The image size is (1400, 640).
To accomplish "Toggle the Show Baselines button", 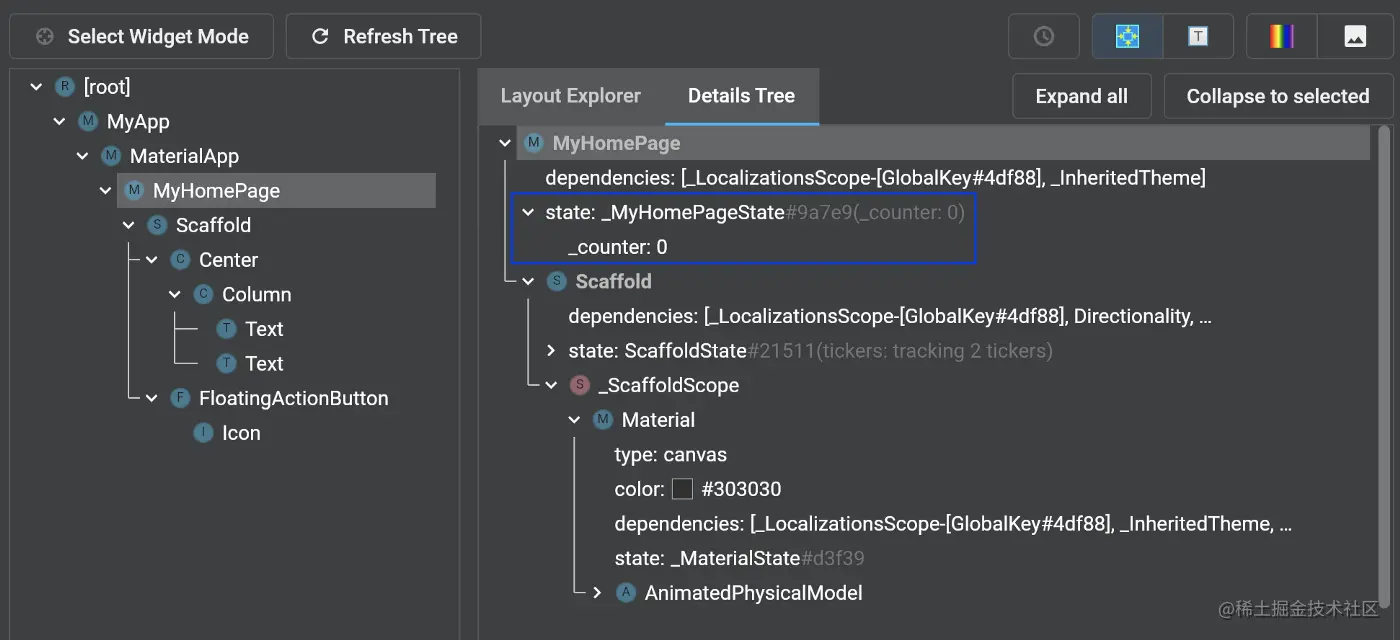I will pos(1198,37).
